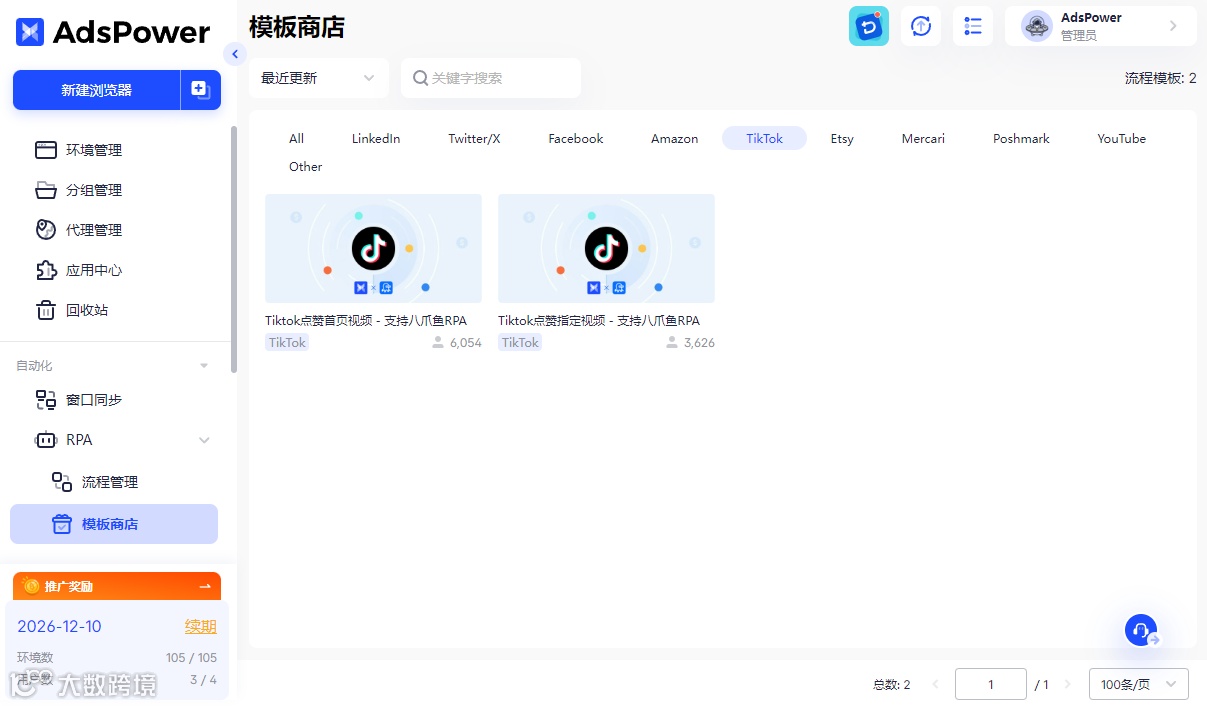Click the search magnifier icon
1207x706 pixels.
click(420, 78)
